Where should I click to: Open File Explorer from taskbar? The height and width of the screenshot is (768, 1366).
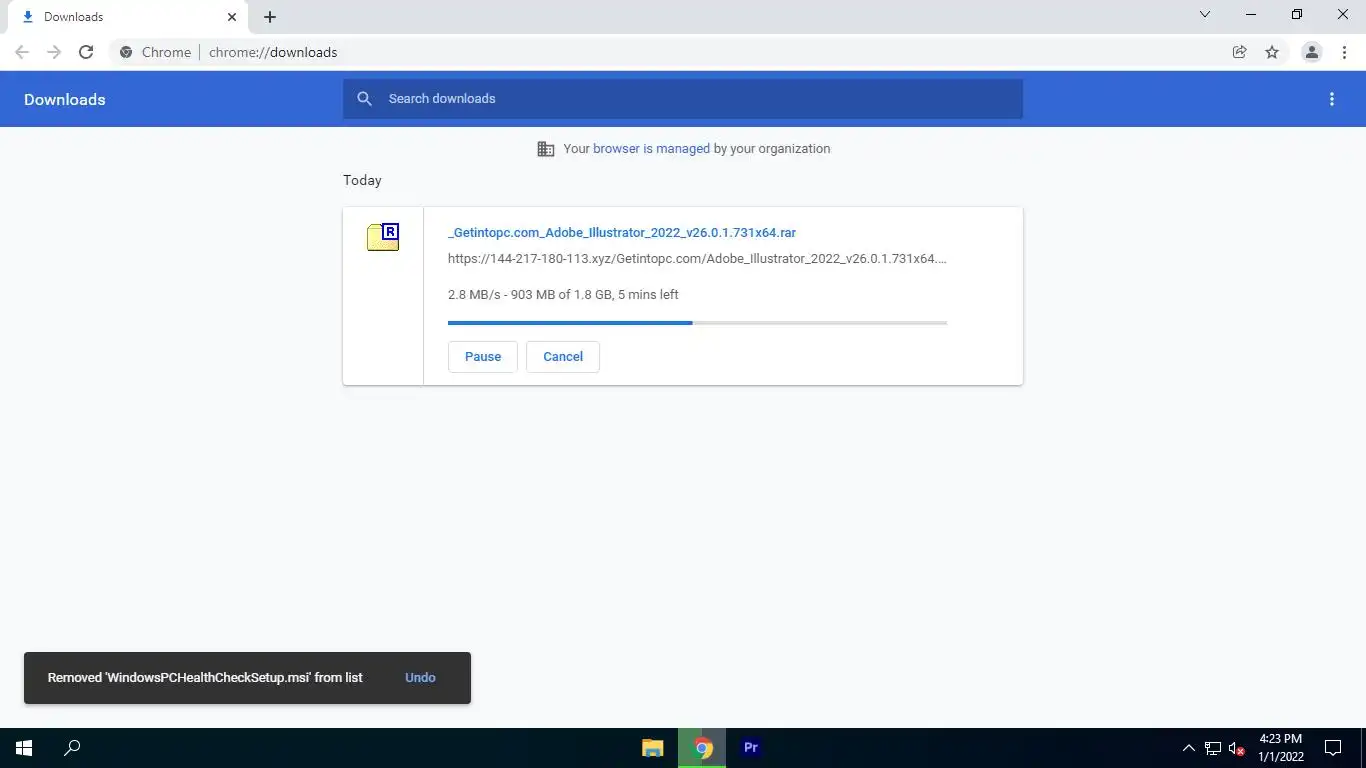tap(653, 748)
